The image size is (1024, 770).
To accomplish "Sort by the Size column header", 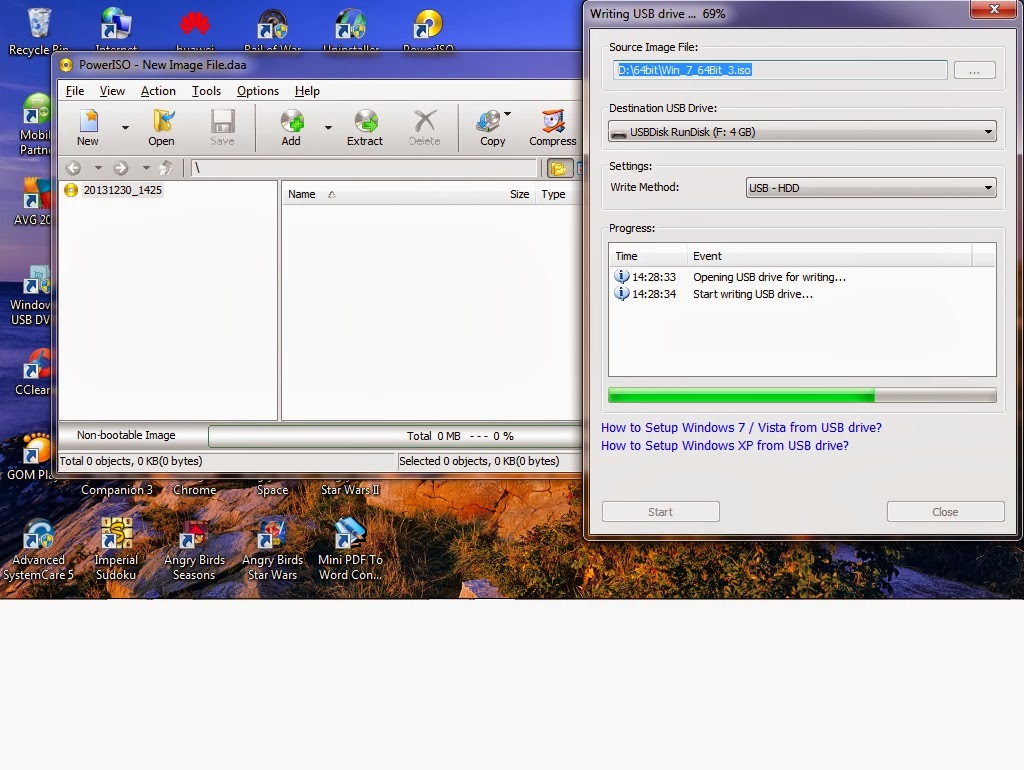I will 485,195.
